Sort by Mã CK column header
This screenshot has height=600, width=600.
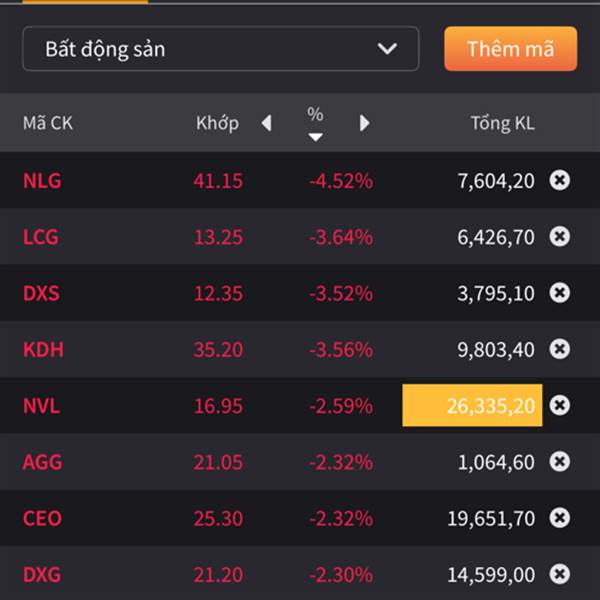point(48,123)
